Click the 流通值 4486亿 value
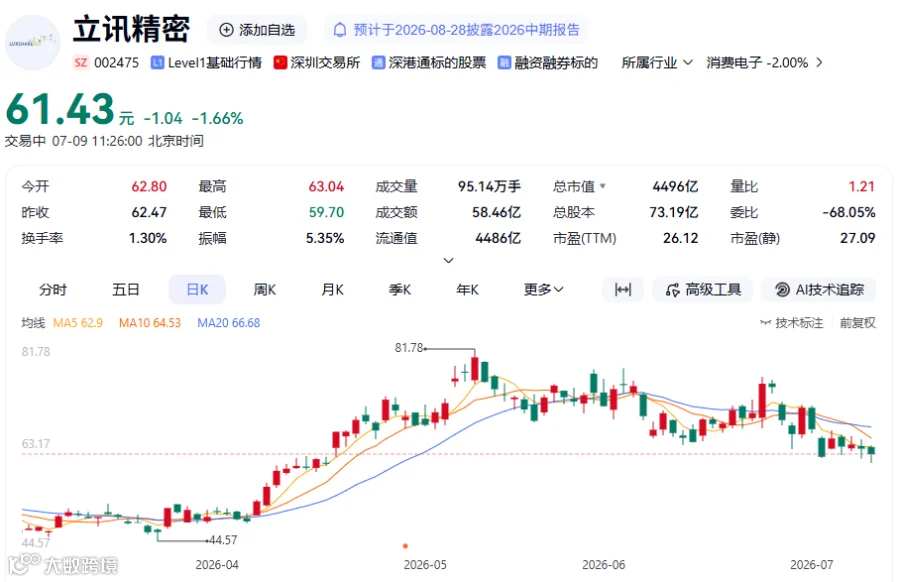This screenshot has height=582, width=900. tap(498, 238)
